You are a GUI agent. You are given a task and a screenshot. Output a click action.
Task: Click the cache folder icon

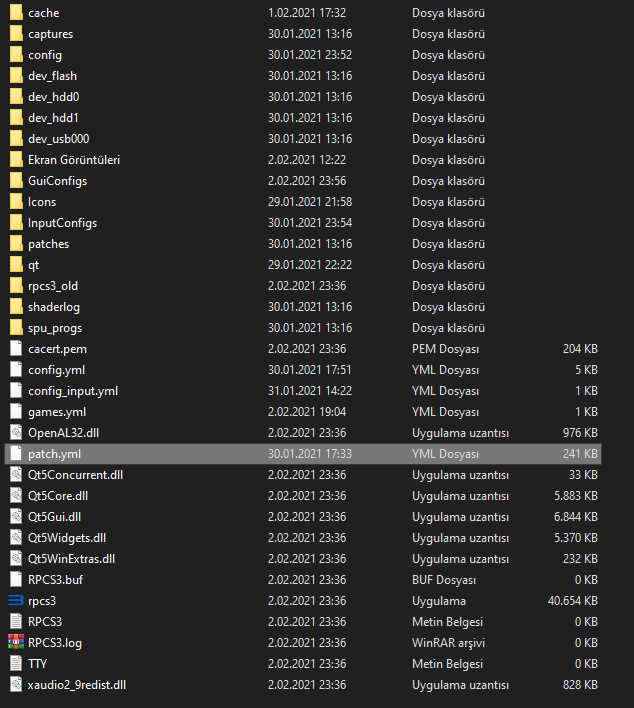16,13
